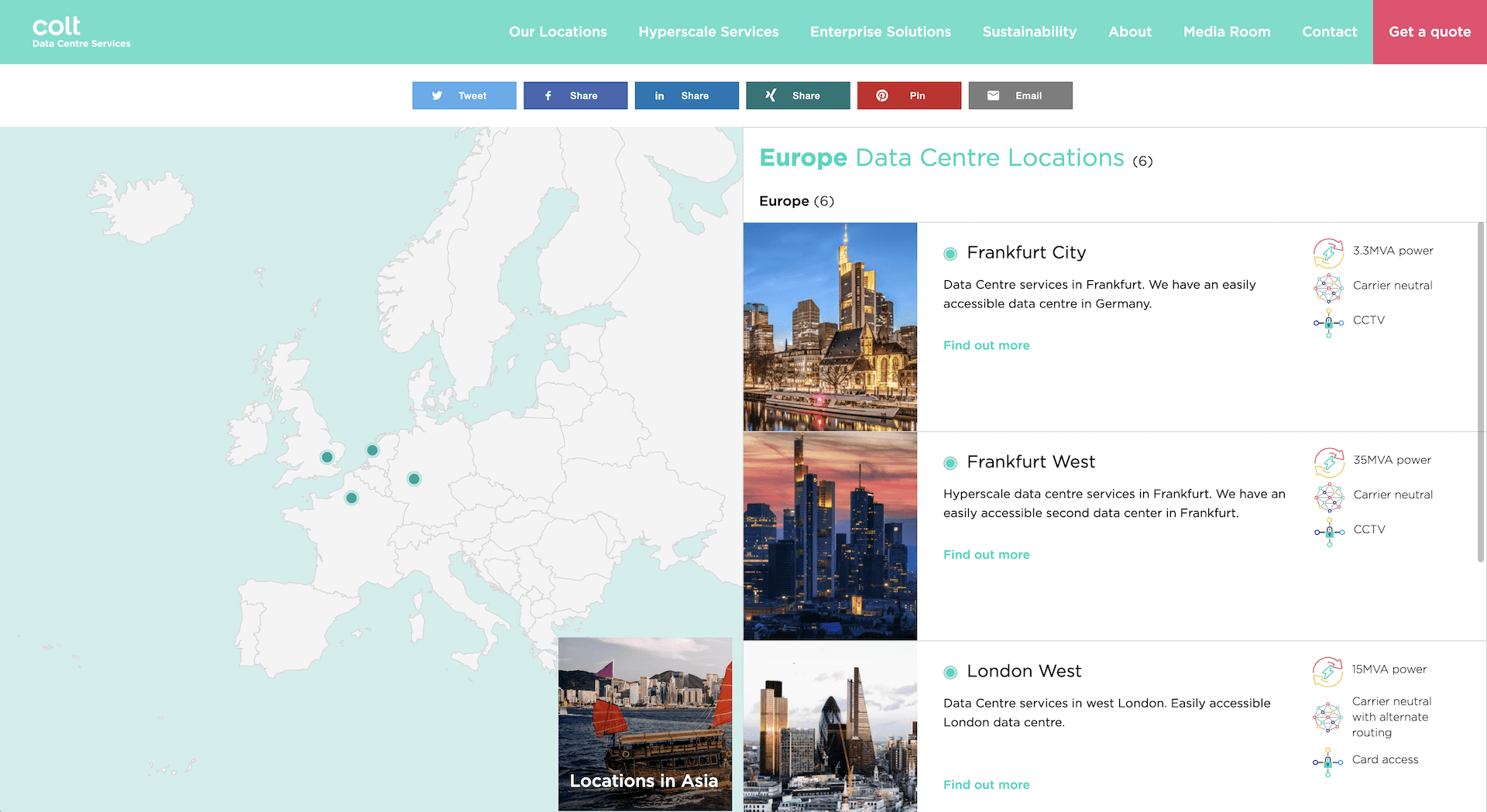The width and height of the screenshot is (1487, 812).
Task: Click the 15MVA power text
Action: click(x=1389, y=670)
